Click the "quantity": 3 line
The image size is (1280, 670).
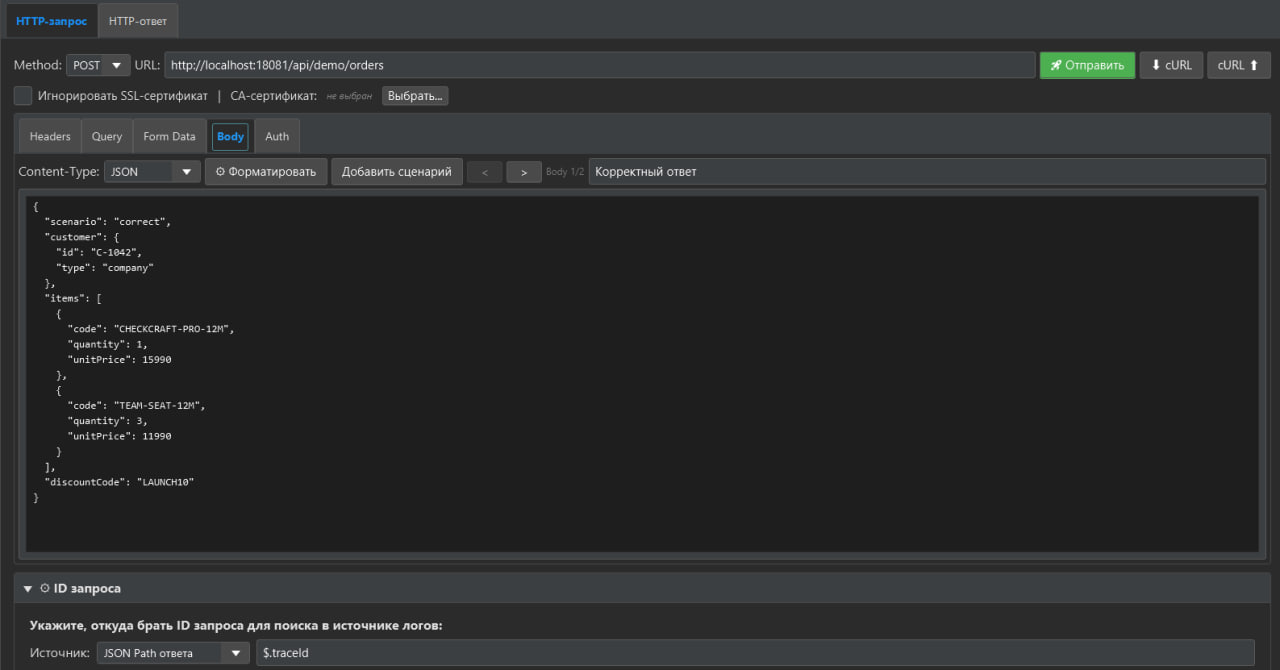(107, 421)
